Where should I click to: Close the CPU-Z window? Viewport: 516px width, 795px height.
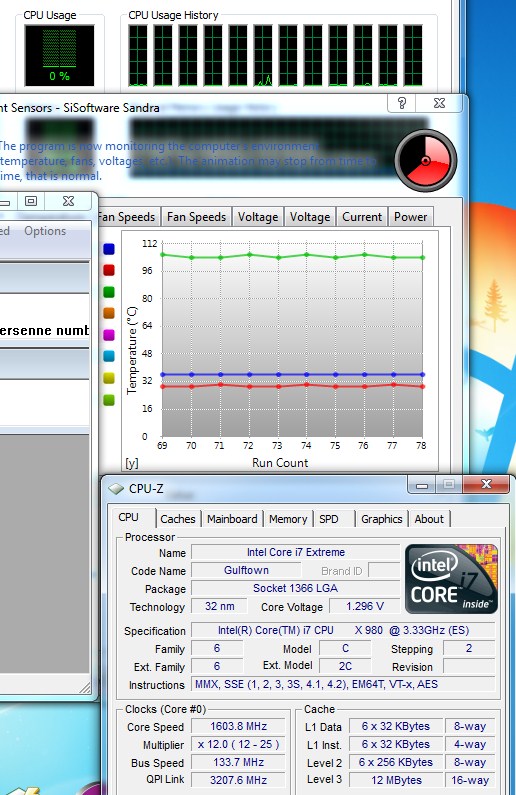tap(486, 484)
